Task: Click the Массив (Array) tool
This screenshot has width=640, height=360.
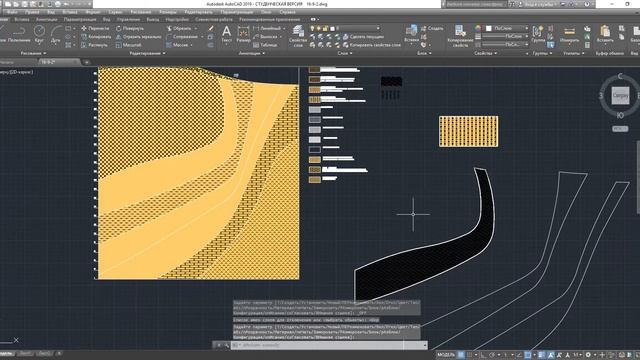Action: [177, 45]
